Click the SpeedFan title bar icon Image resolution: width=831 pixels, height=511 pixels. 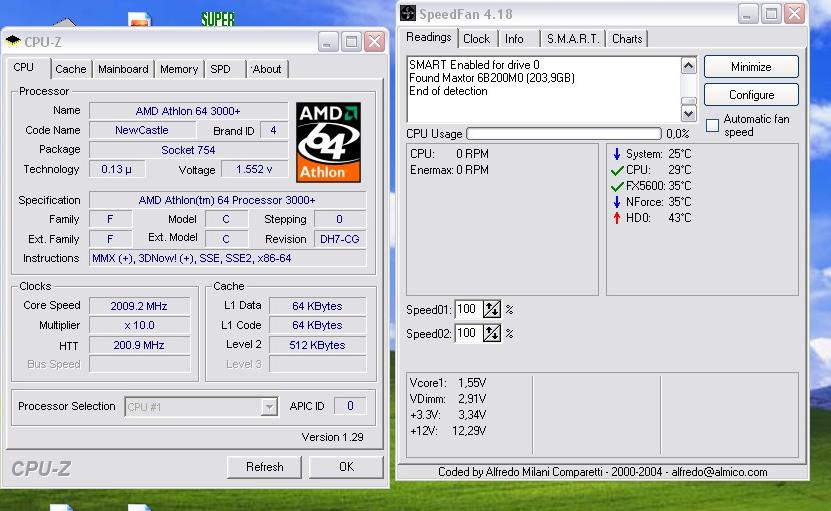click(x=408, y=13)
